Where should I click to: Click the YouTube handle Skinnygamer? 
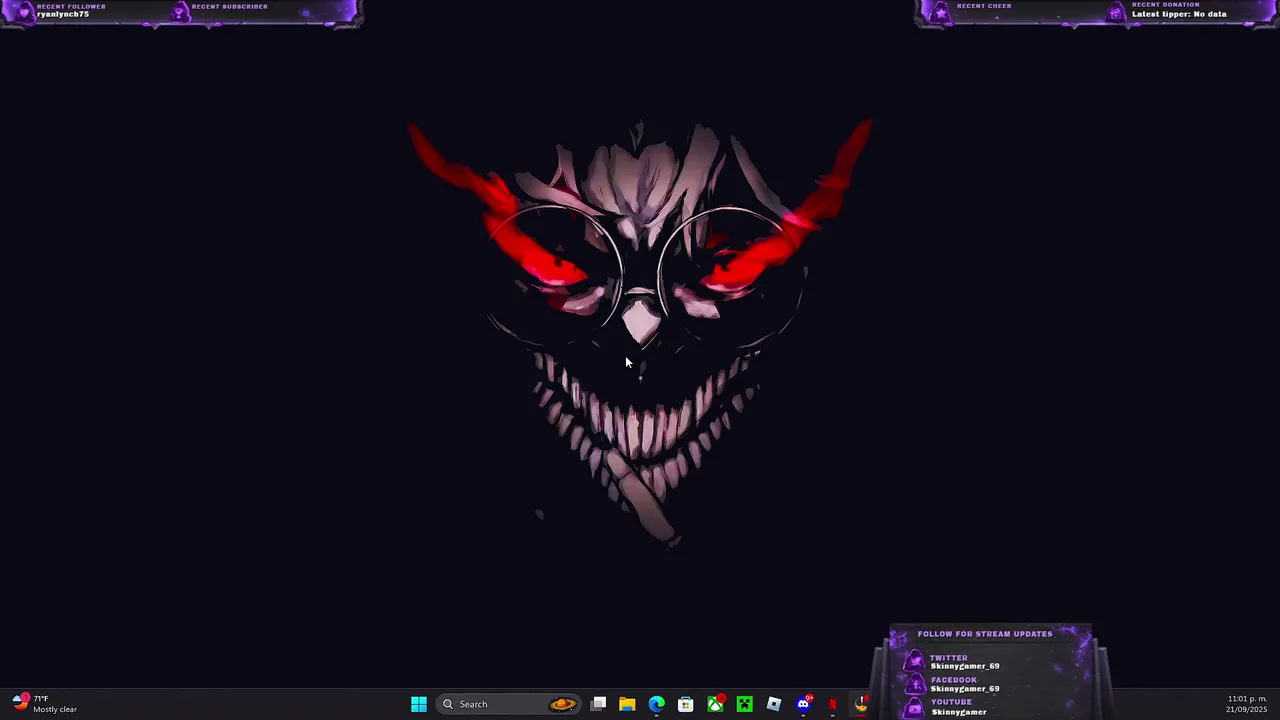[959, 712]
